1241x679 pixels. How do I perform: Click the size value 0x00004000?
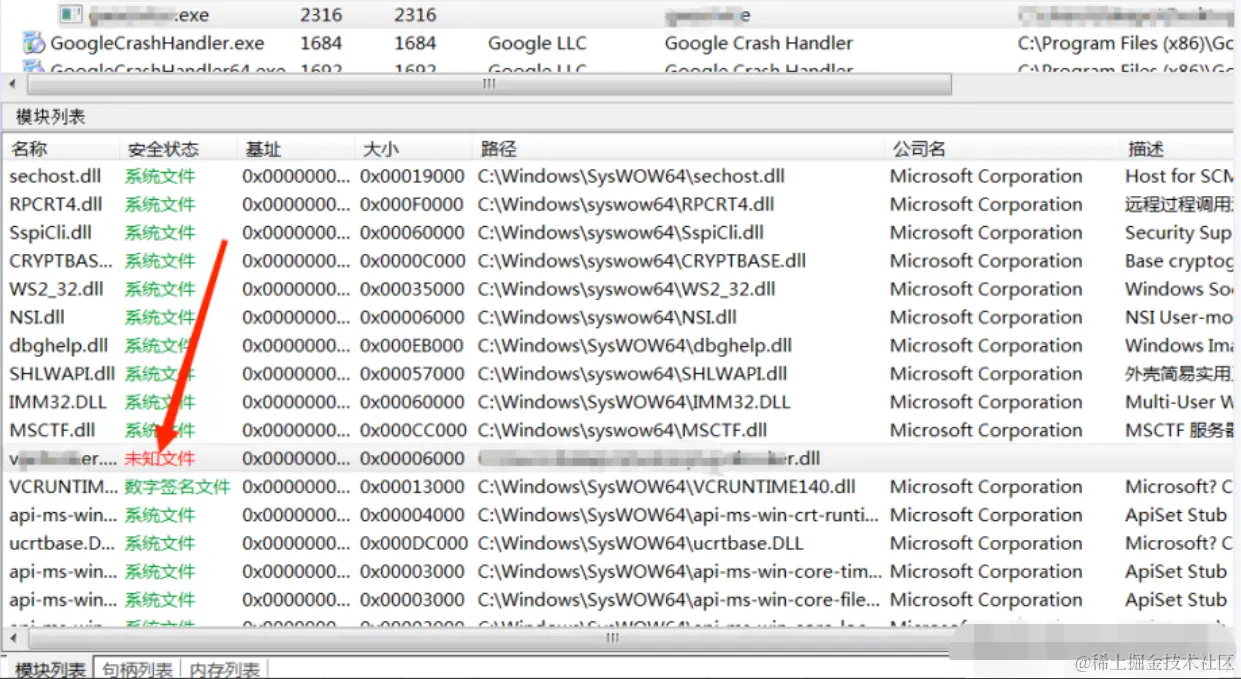(x=412, y=516)
